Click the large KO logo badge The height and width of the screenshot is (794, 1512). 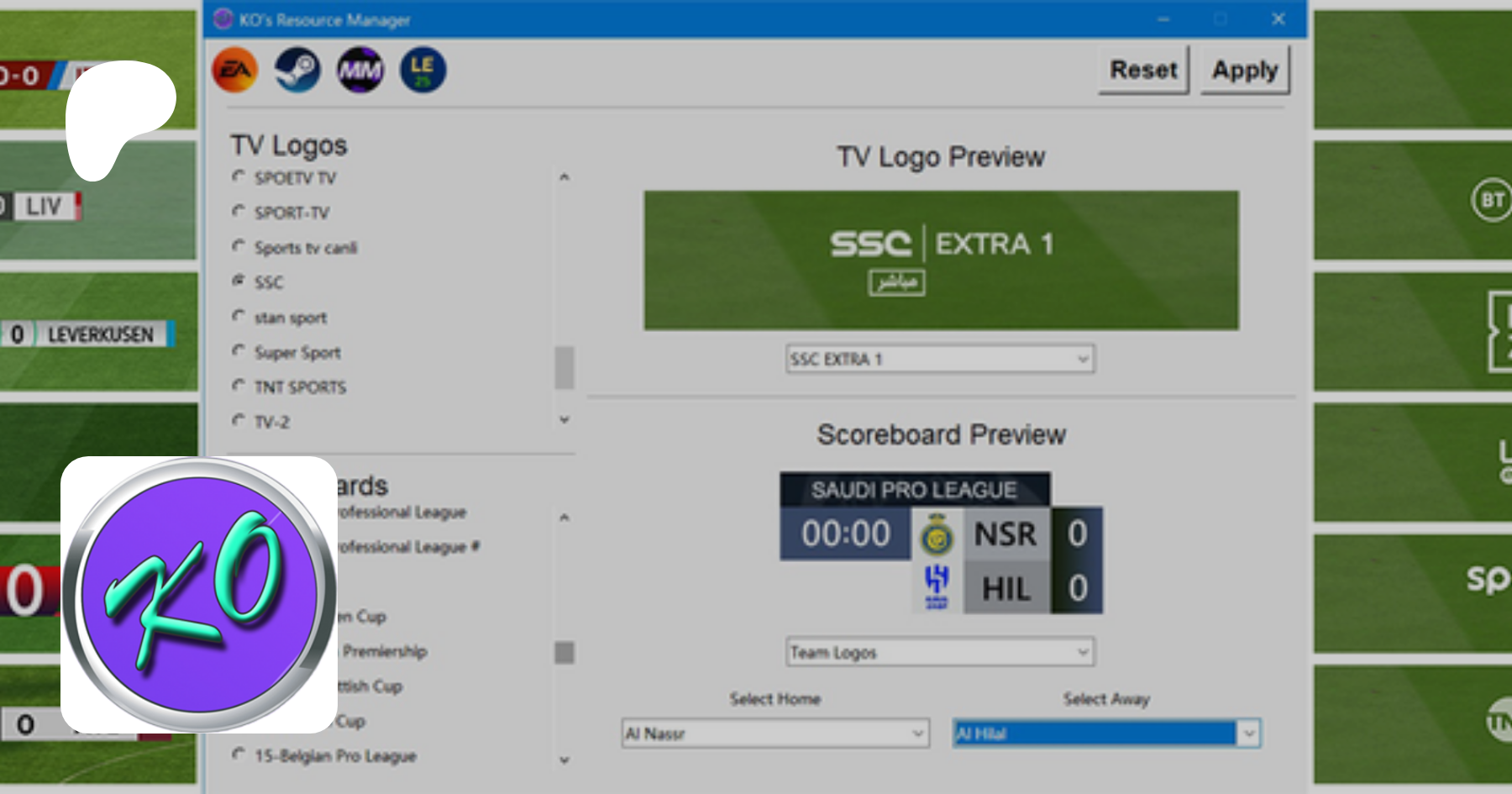[x=199, y=595]
